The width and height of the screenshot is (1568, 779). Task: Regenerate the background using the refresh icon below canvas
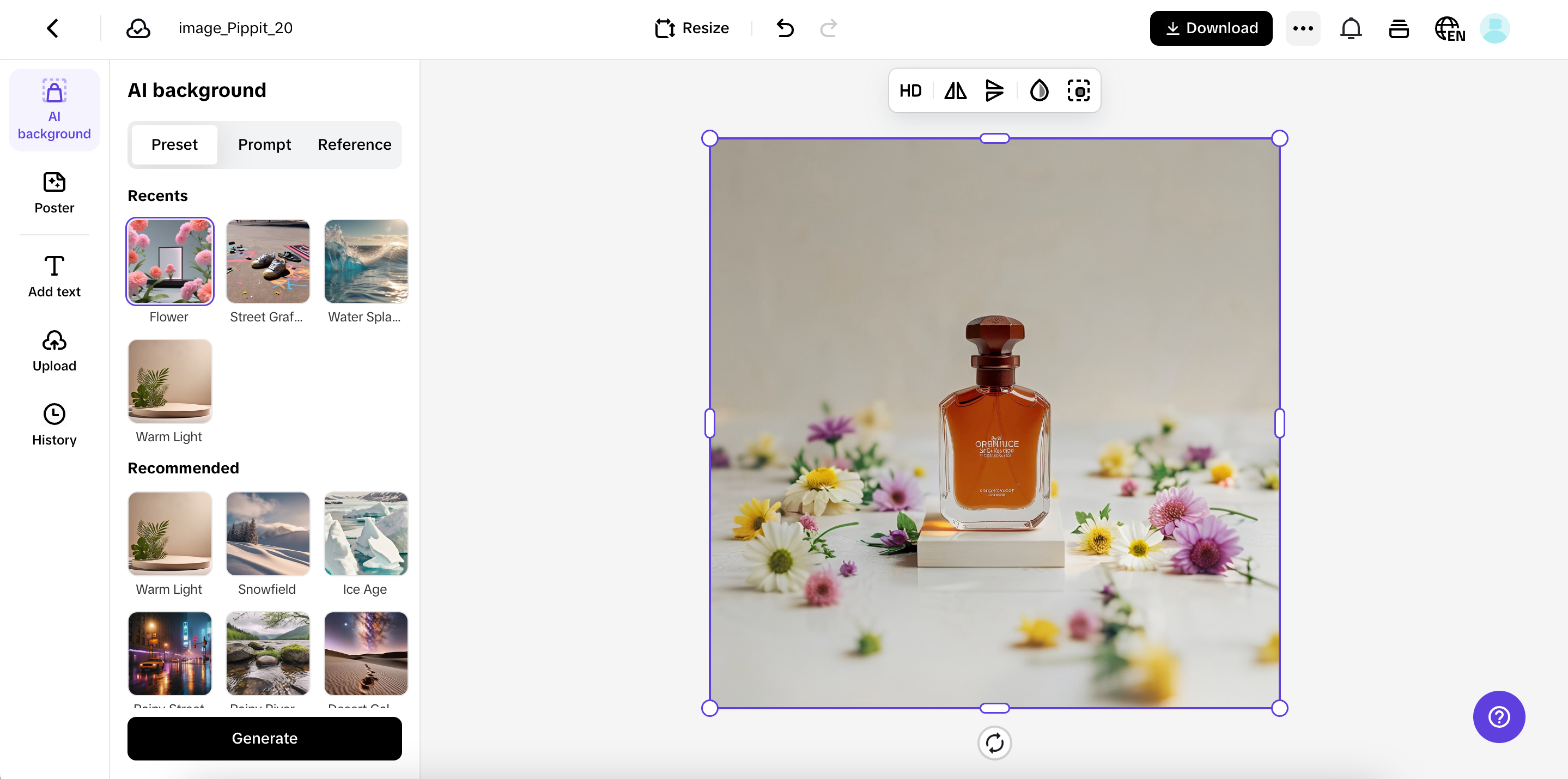click(995, 743)
